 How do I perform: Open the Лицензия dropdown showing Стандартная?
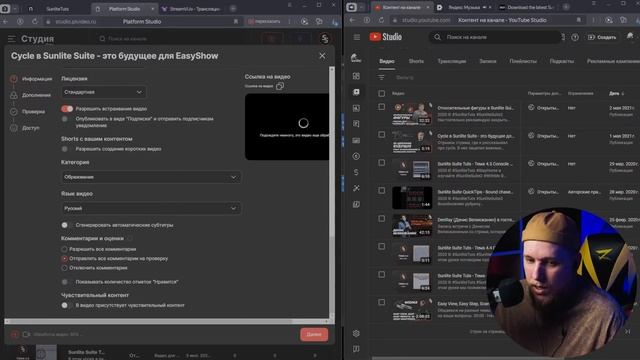pyautogui.click(x=103, y=92)
